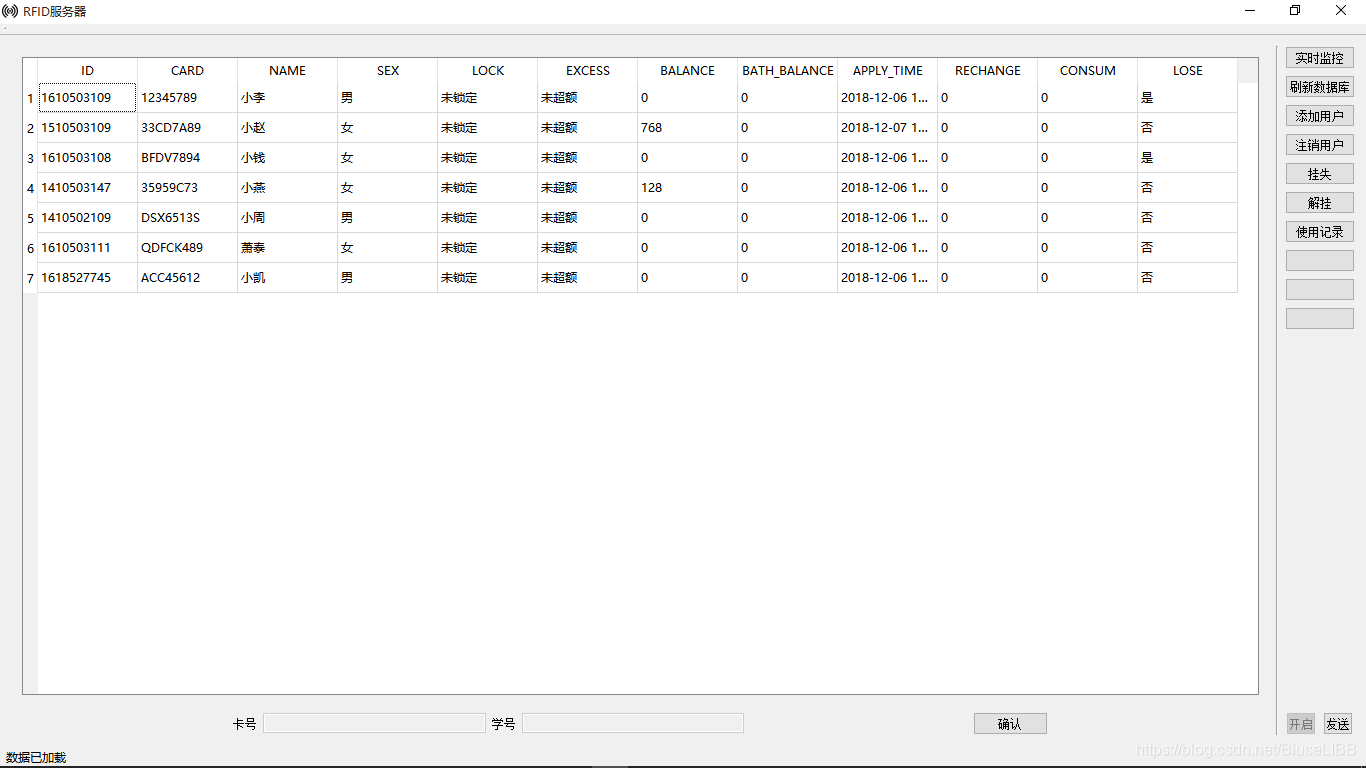Select ID cell 1610503111
Viewport: 1366px width, 768px height.
88,248
